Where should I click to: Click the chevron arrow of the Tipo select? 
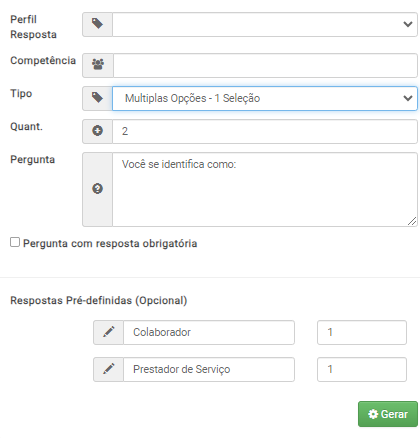[x=408, y=98]
